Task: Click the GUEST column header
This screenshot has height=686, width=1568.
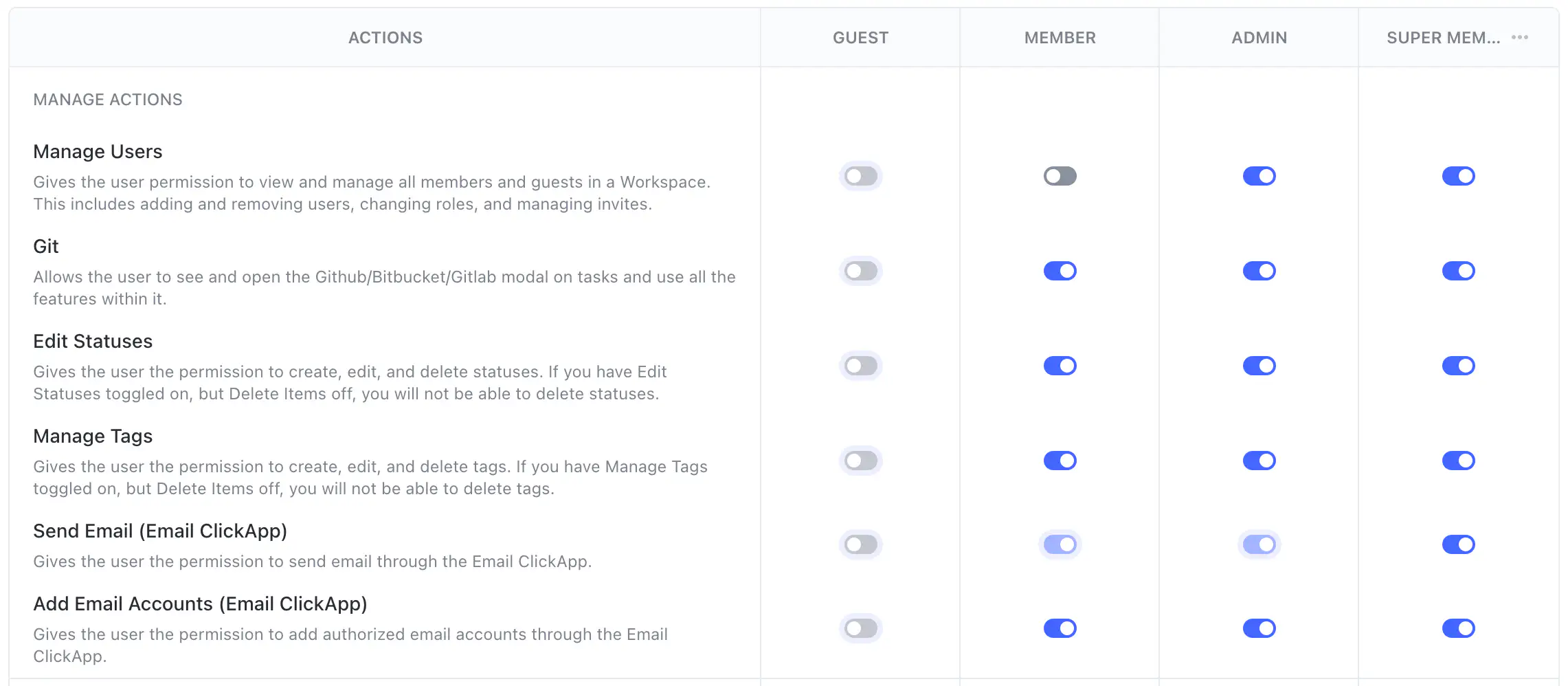Action: click(861, 38)
